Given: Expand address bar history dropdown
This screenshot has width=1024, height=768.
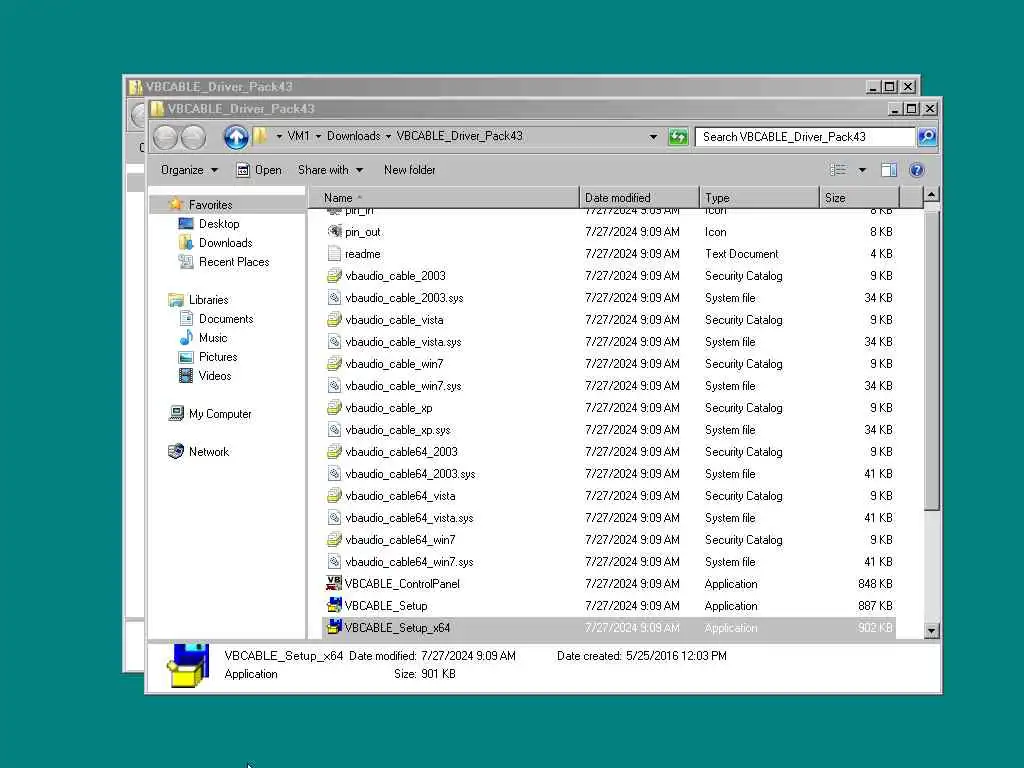Looking at the screenshot, I should pyautogui.click(x=653, y=136).
